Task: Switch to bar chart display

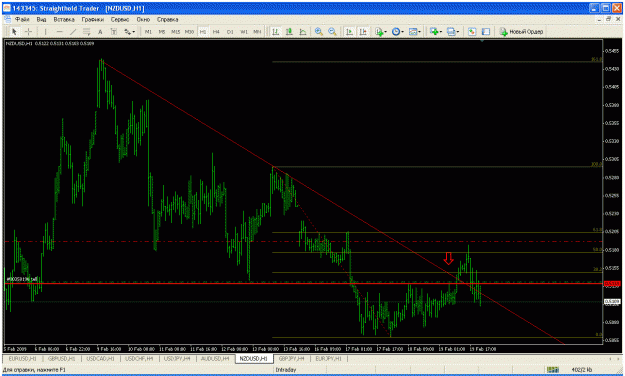Action: tap(275, 31)
